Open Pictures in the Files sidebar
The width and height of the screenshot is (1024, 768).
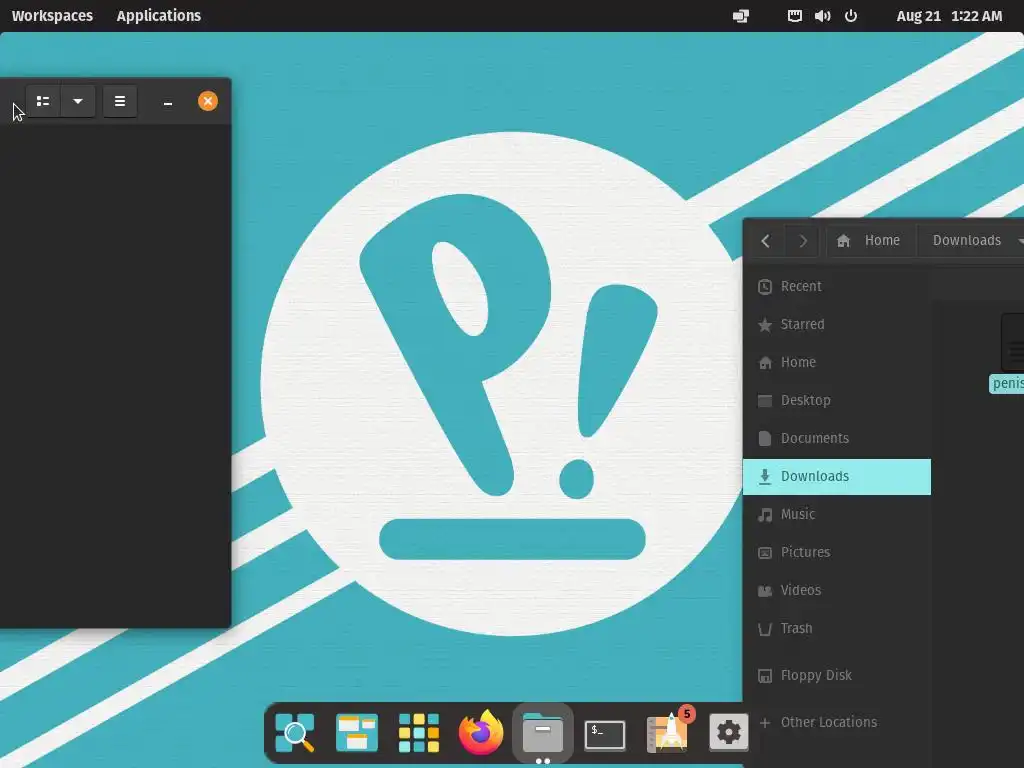tap(837, 552)
